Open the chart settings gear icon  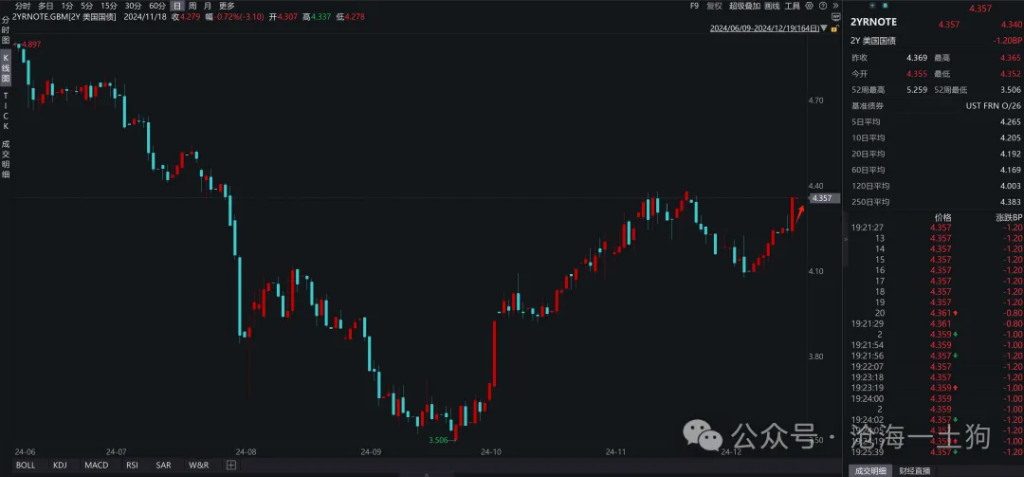point(810,6)
